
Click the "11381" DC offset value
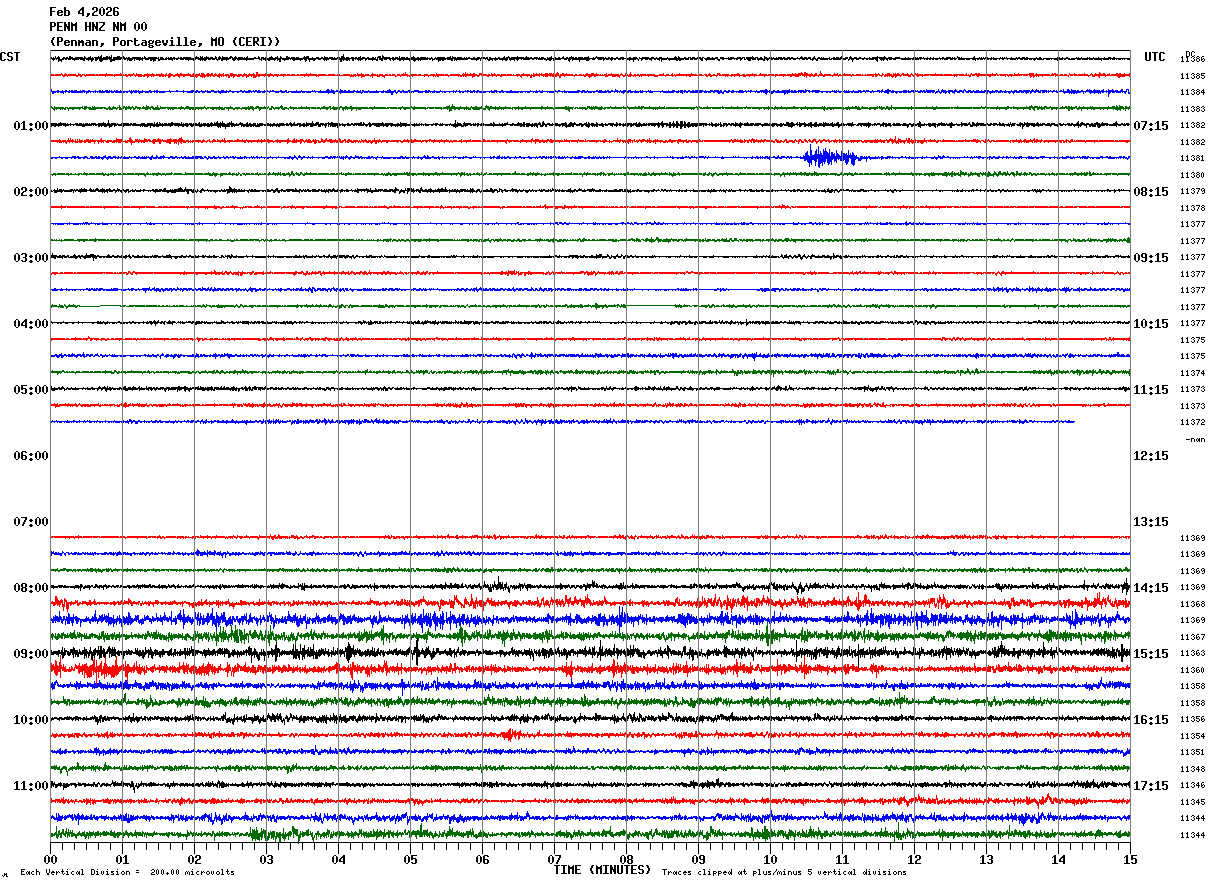pos(1192,159)
